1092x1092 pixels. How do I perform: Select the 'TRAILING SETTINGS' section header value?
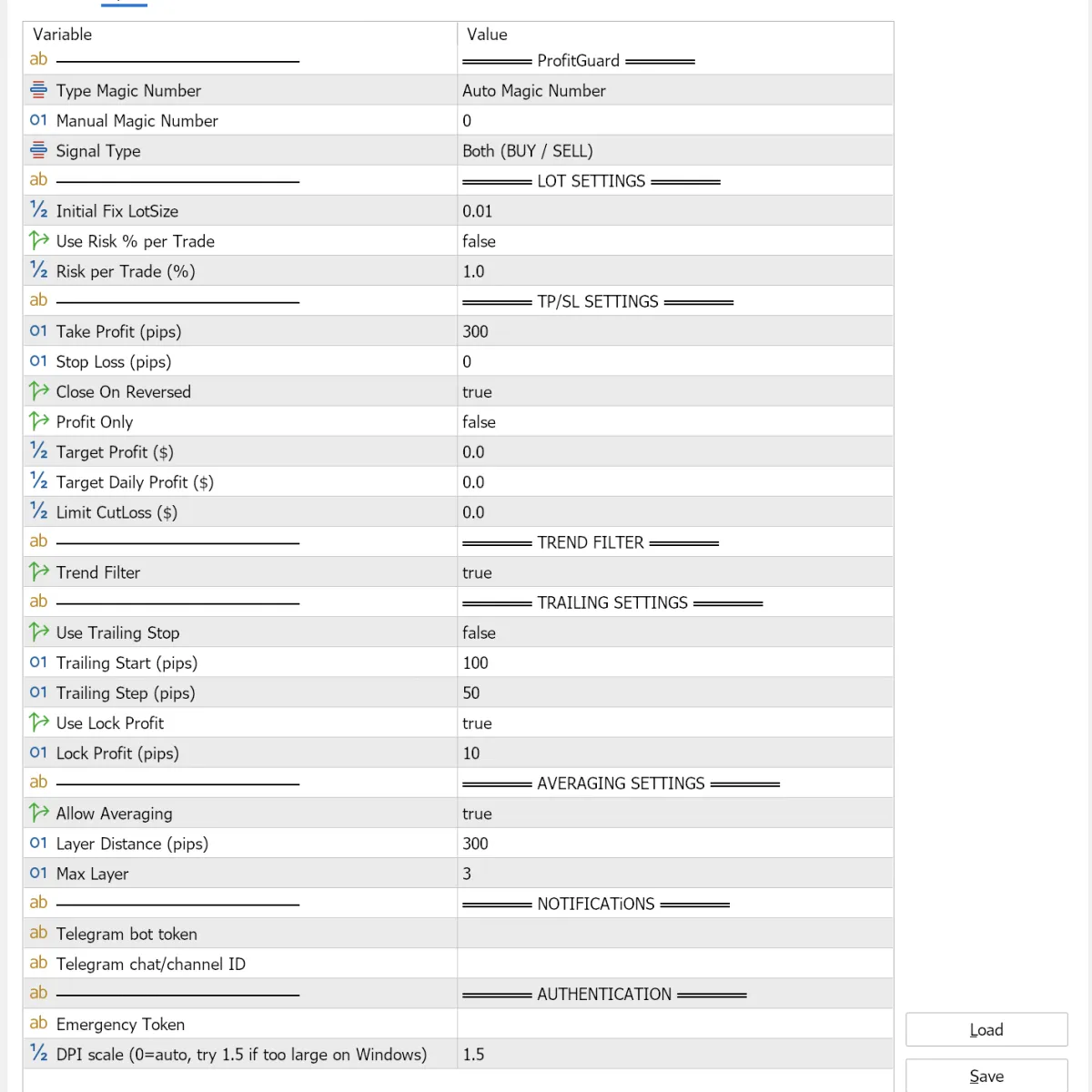[612, 602]
